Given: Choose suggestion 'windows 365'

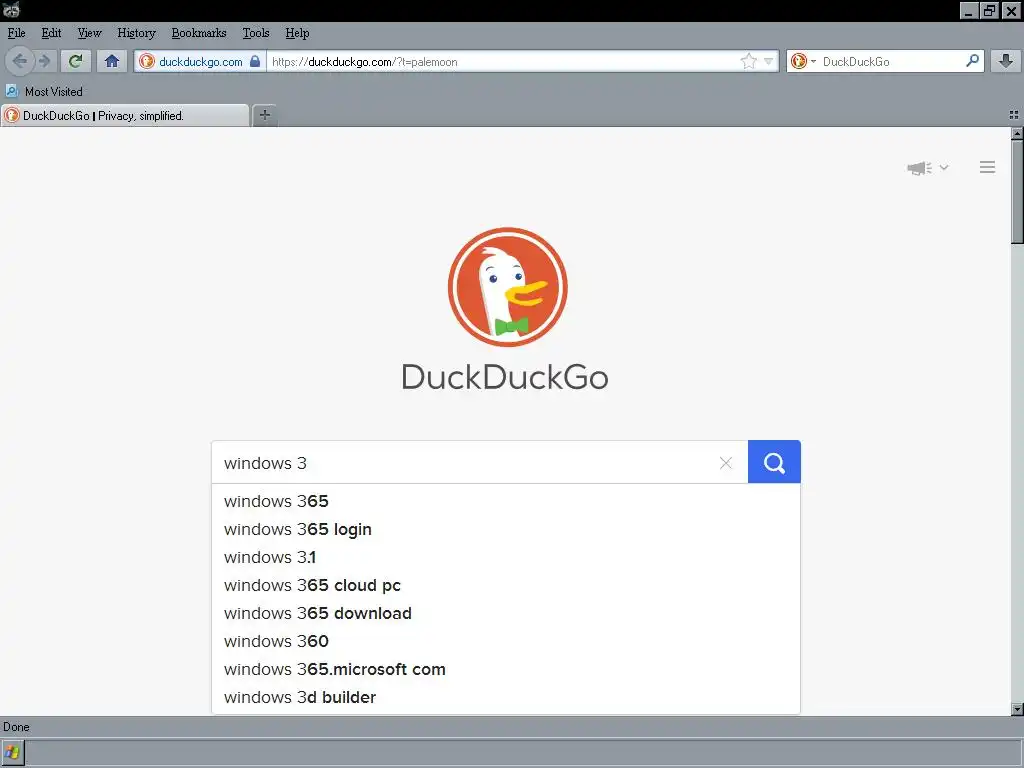Looking at the screenshot, I should coord(505,501).
